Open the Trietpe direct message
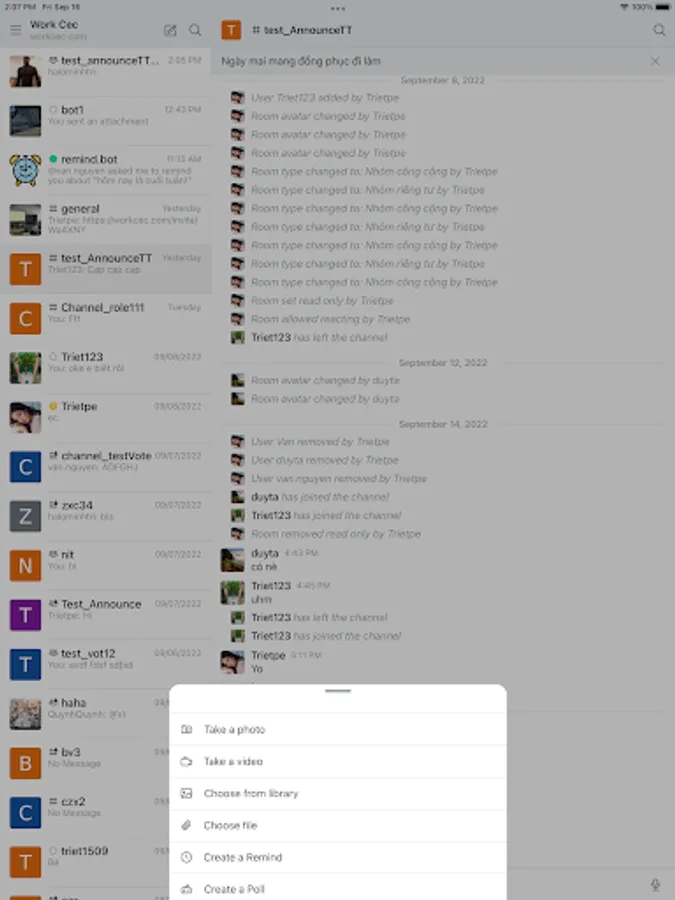The image size is (675, 900). coord(106,417)
